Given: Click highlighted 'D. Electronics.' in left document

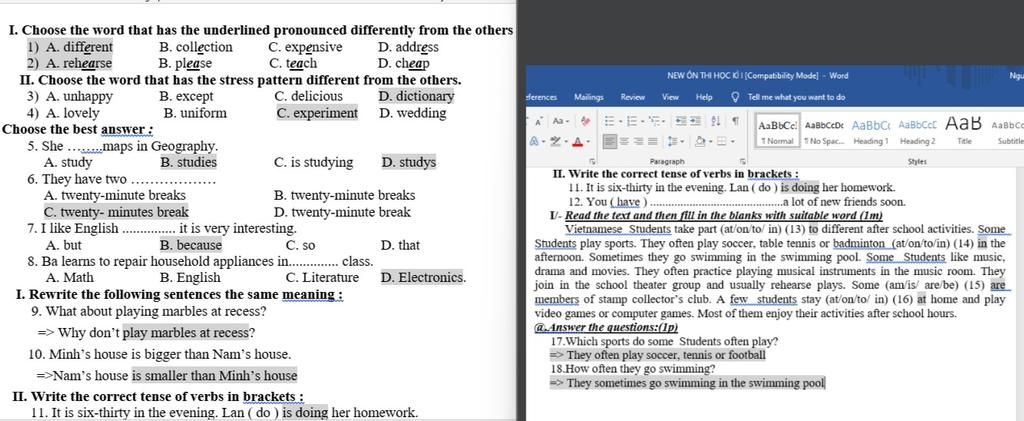Looking at the screenshot, I should [423, 277].
